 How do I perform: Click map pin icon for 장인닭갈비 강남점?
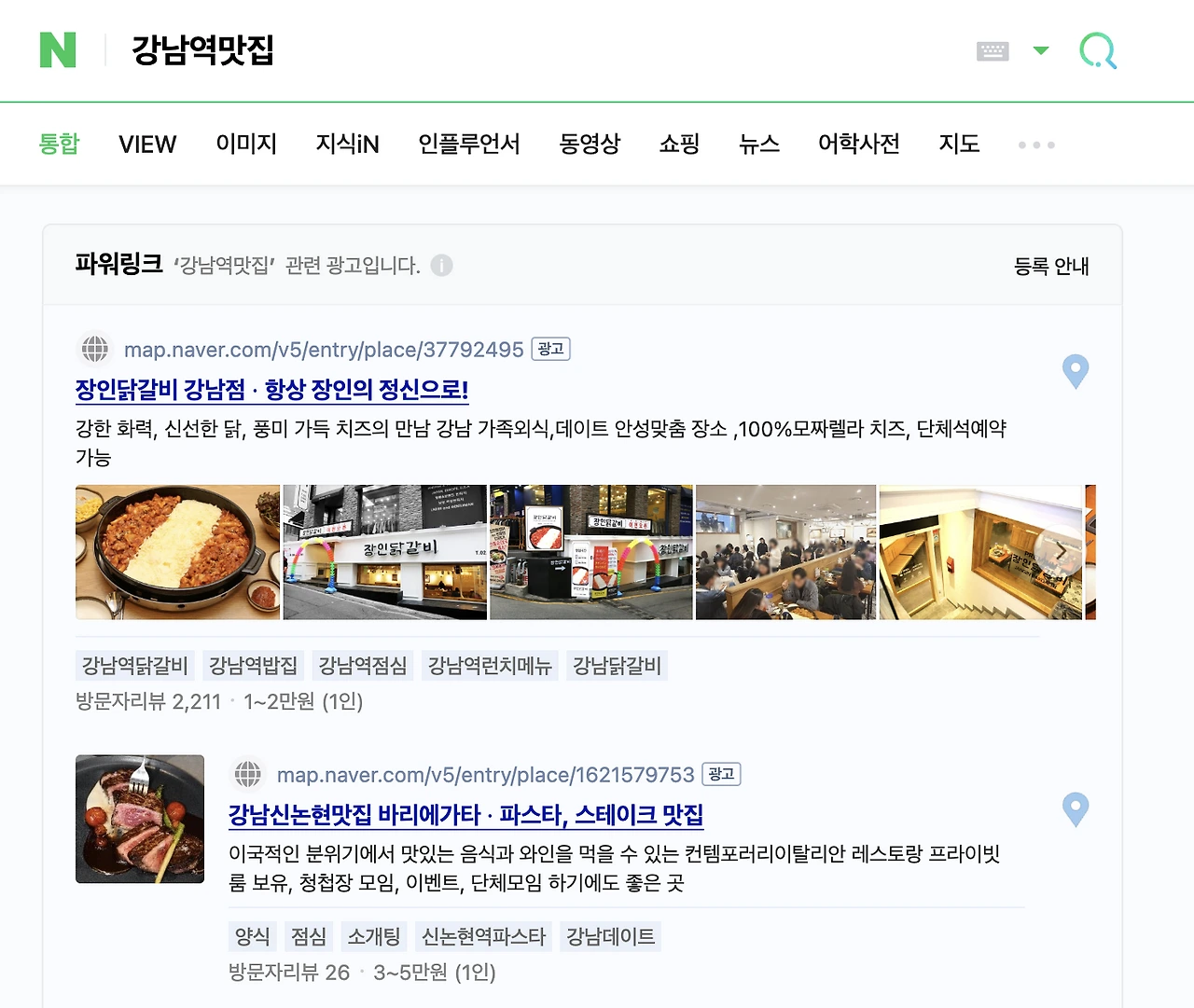pyautogui.click(x=1076, y=371)
